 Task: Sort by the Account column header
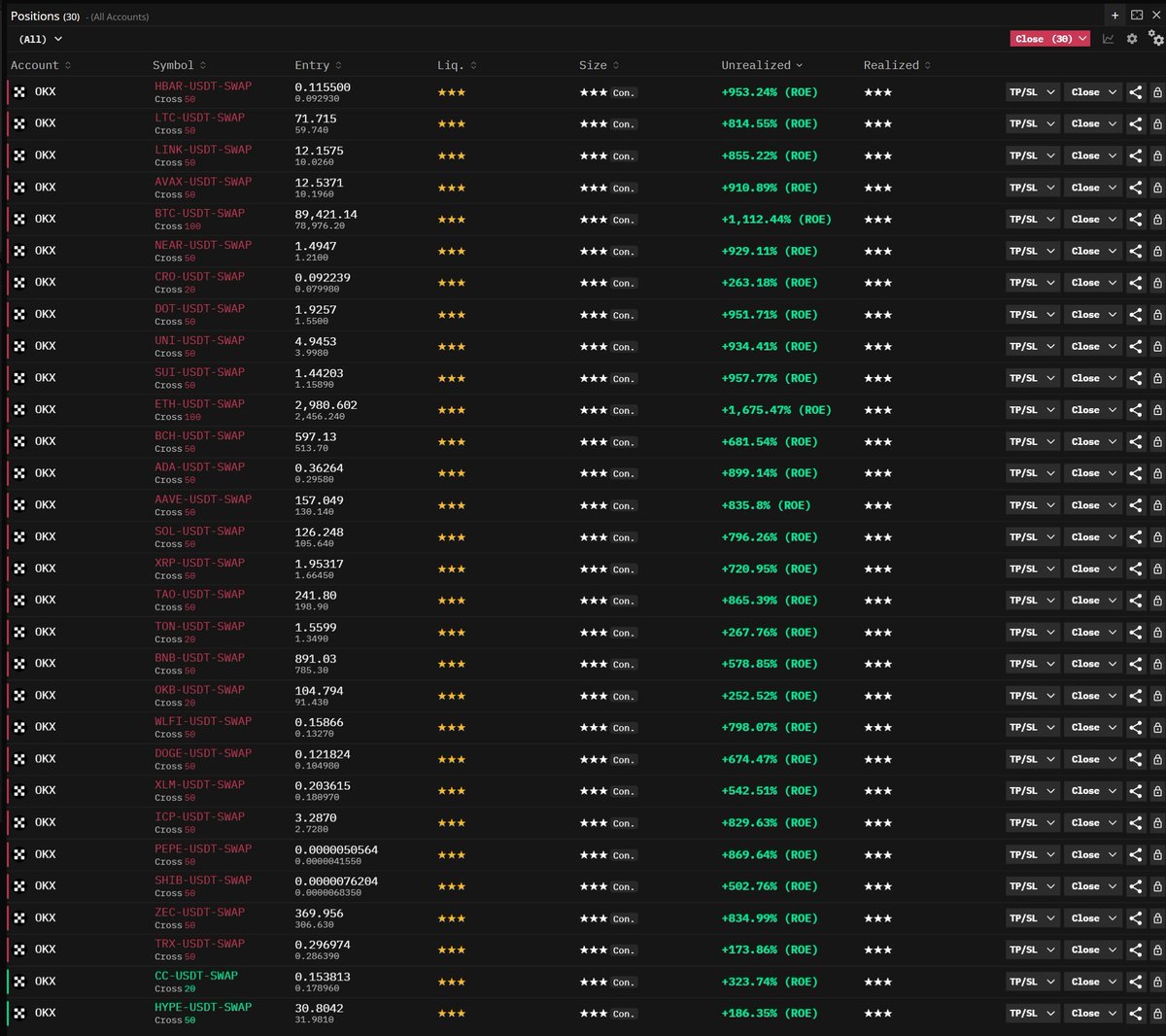click(x=41, y=65)
